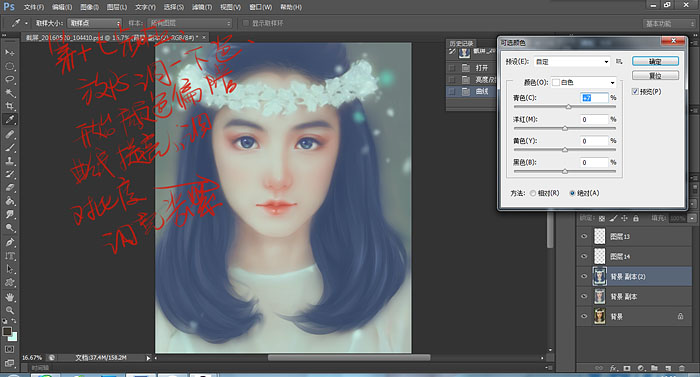Image resolution: width=700 pixels, height=377 pixels.
Task: Open the File (文件) menu
Action: [x=33, y=7]
